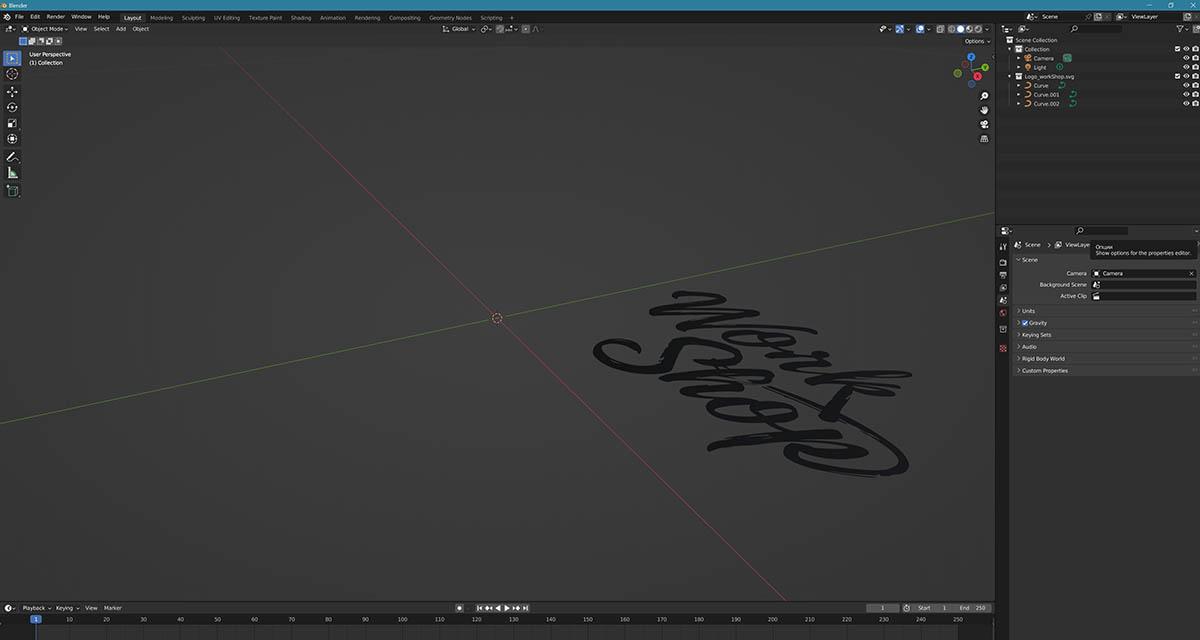This screenshot has width=1200, height=640.
Task: Open the Collection properties tab
Action: [1003, 328]
